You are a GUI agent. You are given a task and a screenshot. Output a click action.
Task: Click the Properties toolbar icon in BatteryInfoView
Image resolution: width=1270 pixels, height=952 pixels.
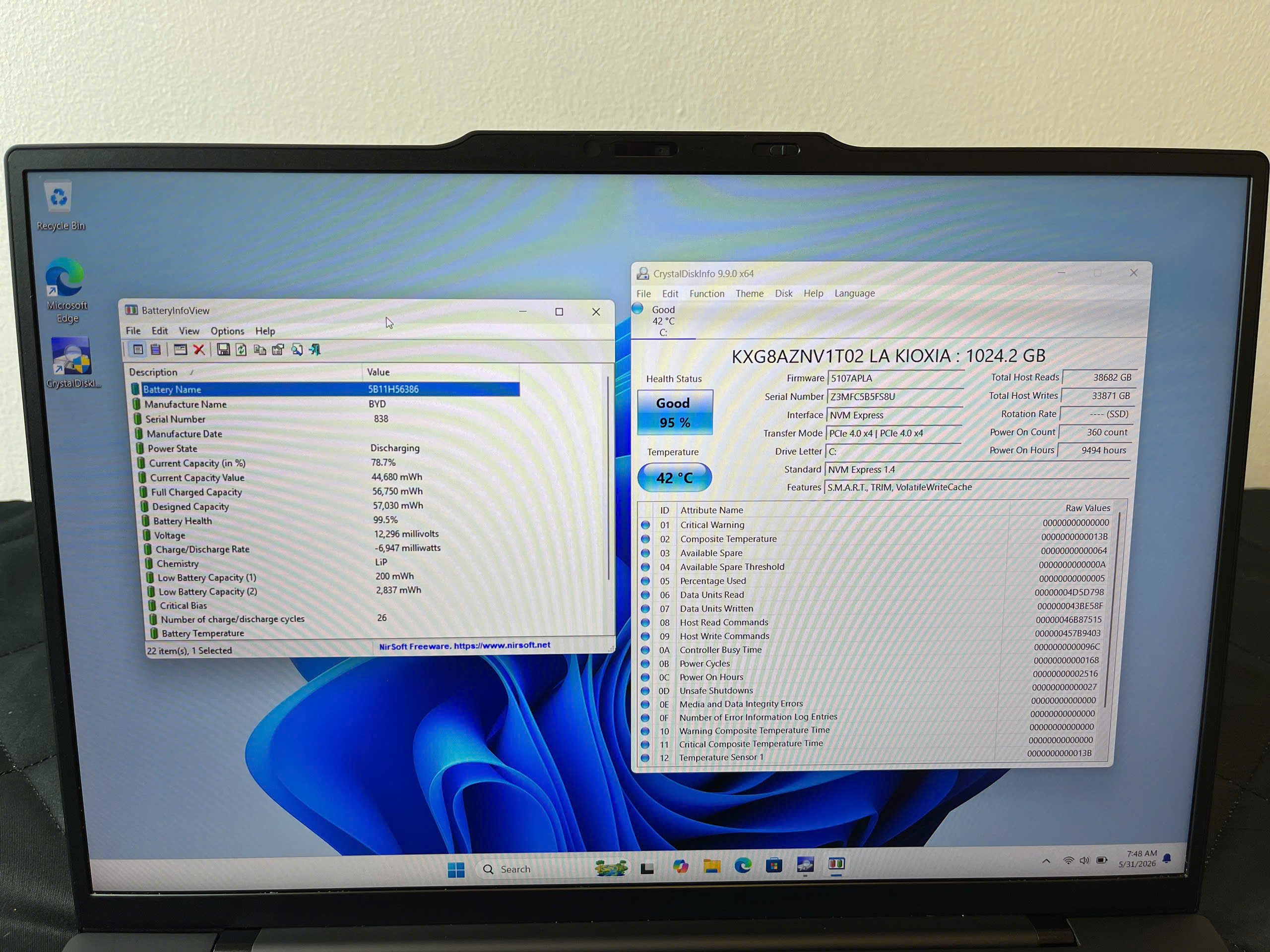278,350
